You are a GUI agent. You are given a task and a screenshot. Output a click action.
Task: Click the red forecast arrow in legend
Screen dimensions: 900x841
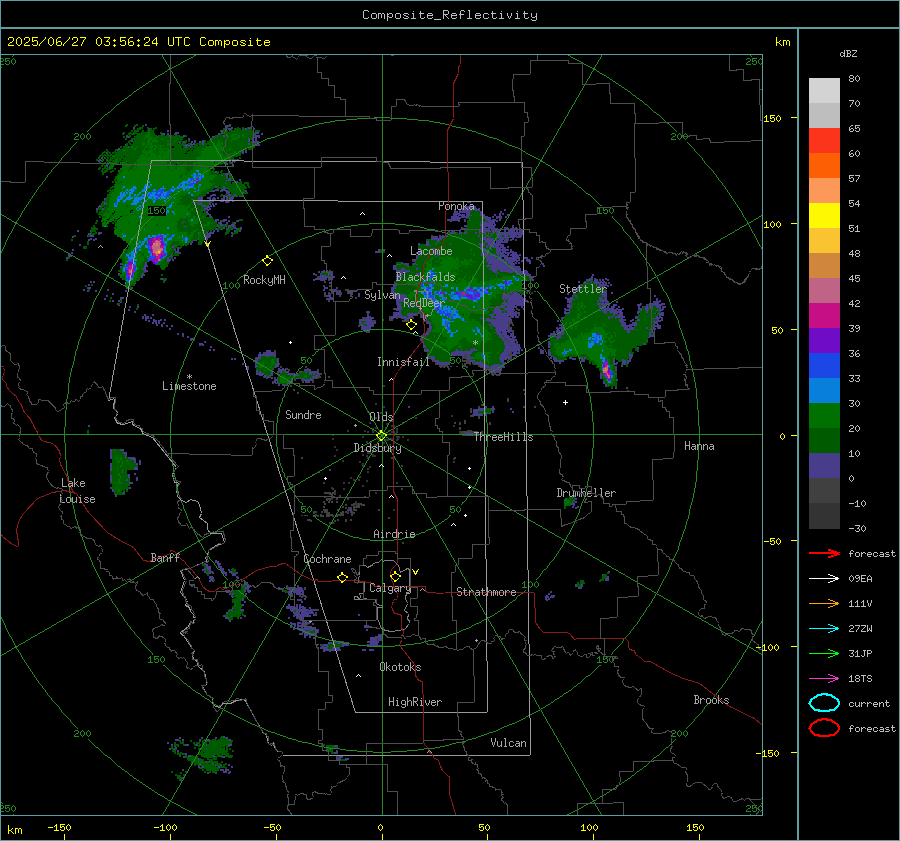824,553
